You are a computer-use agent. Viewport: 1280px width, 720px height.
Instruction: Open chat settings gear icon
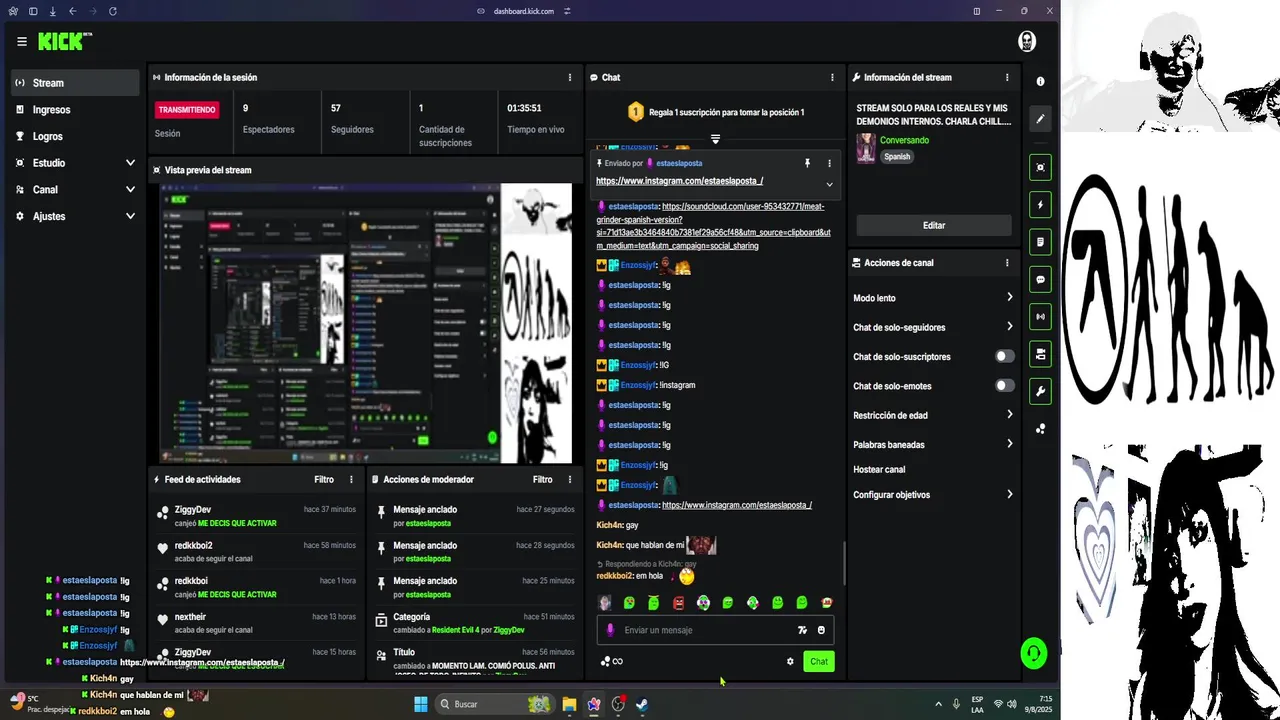click(790, 661)
